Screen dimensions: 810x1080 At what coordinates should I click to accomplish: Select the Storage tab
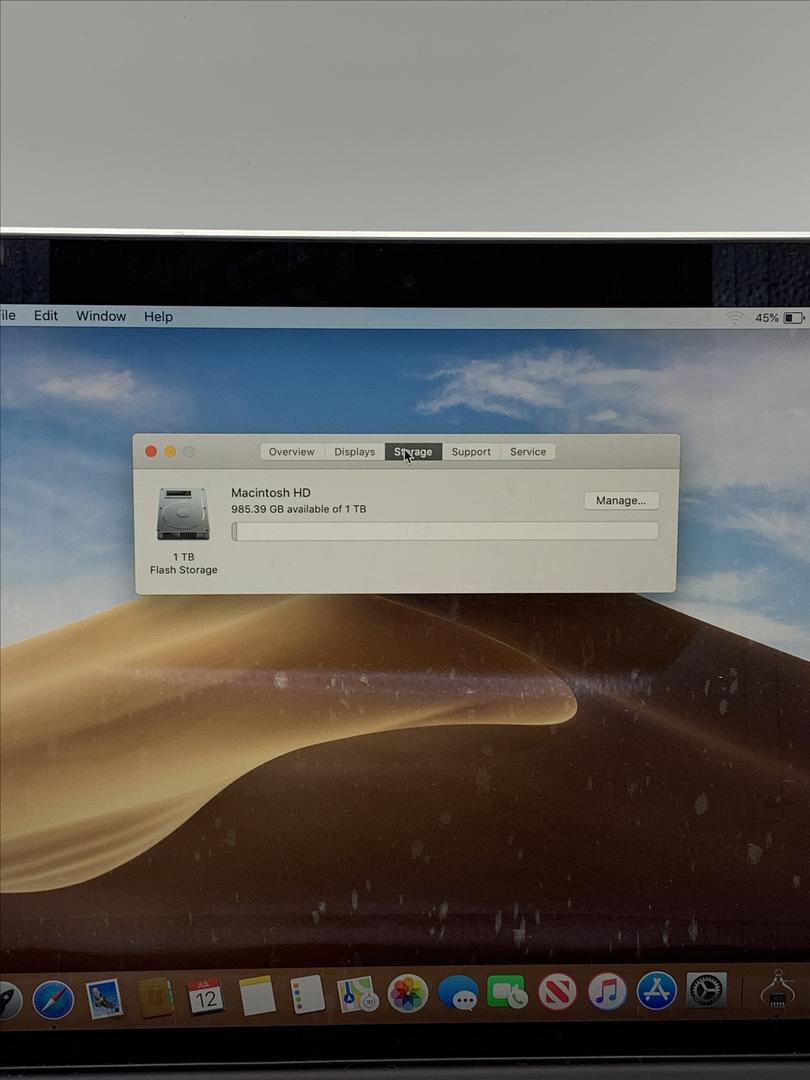click(x=413, y=452)
